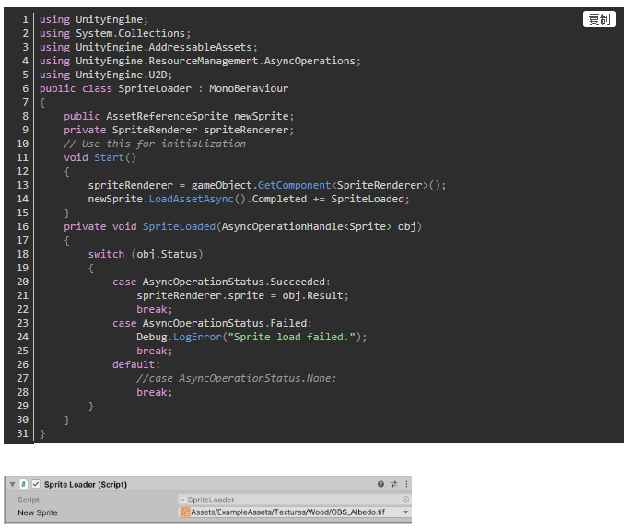This screenshot has height=530, width=631.
Task: Click the 'New Sprite' property label
Action: (x=37, y=513)
